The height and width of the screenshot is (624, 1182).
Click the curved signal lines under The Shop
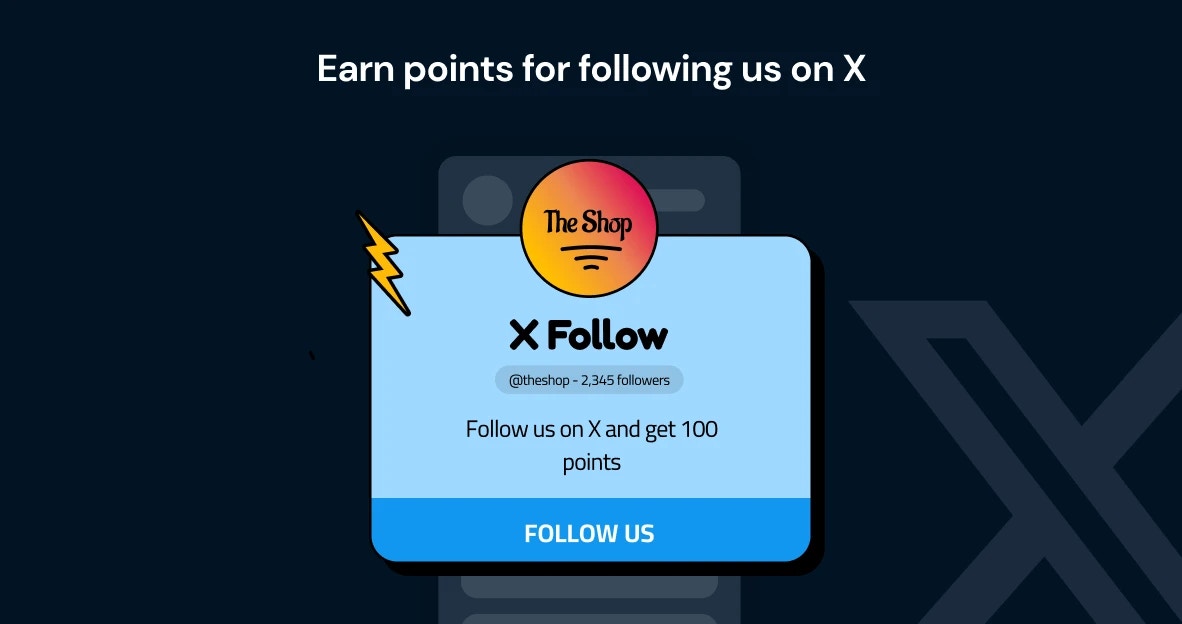point(591,258)
